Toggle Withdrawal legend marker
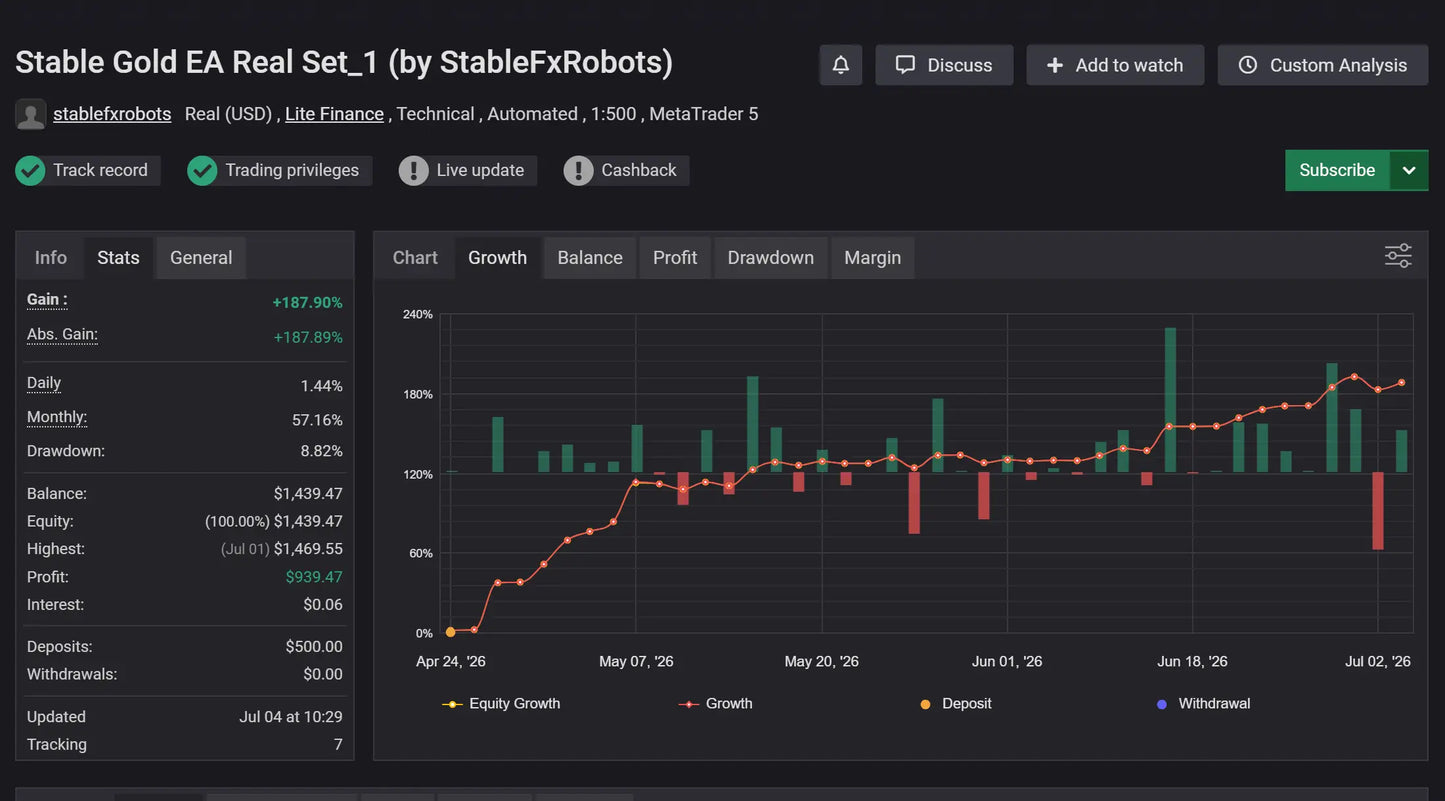This screenshot has height=801, width=1445. point(1203,704)
